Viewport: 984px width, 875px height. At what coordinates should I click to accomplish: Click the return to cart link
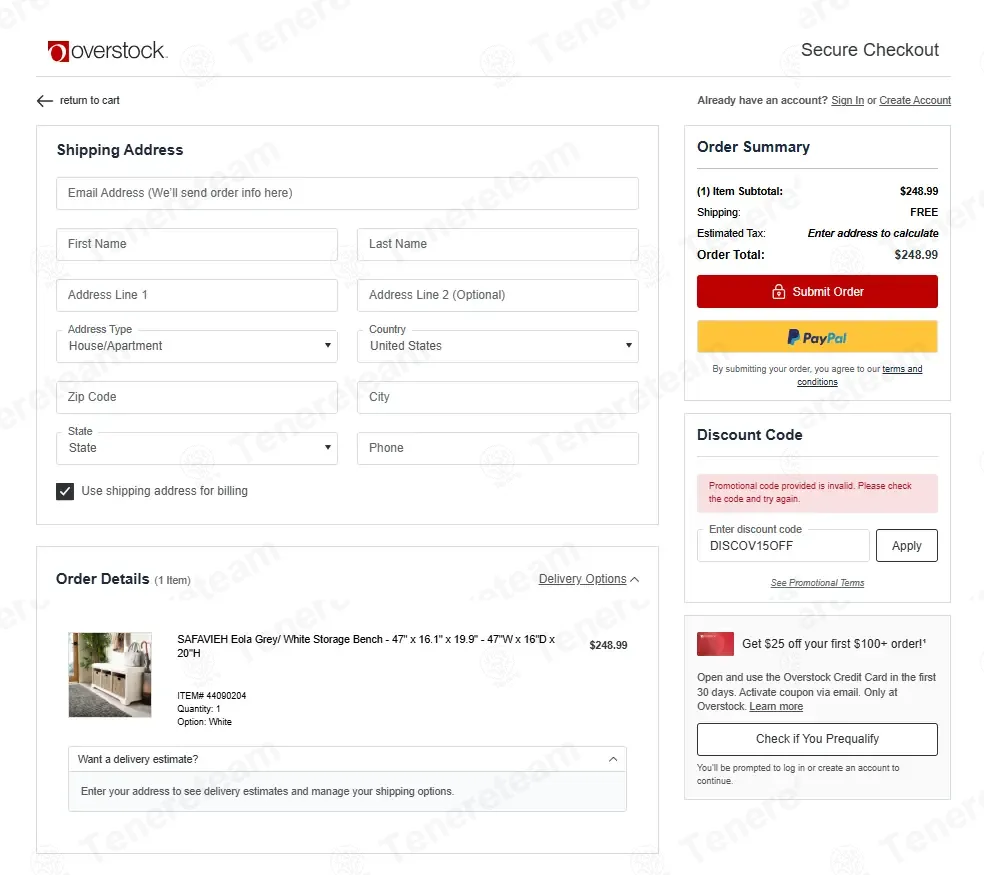tap(90, 100)
